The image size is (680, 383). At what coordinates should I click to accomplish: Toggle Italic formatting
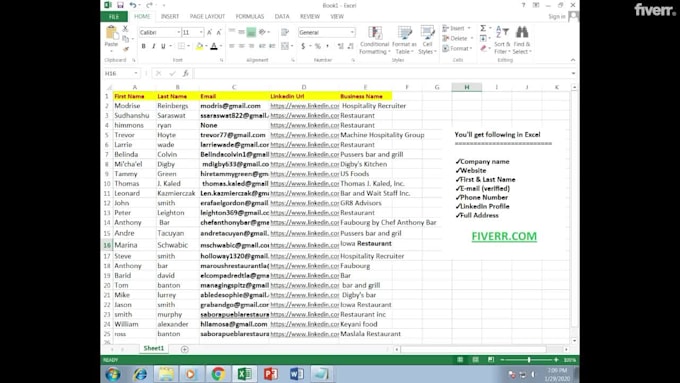tap(153, 46)
